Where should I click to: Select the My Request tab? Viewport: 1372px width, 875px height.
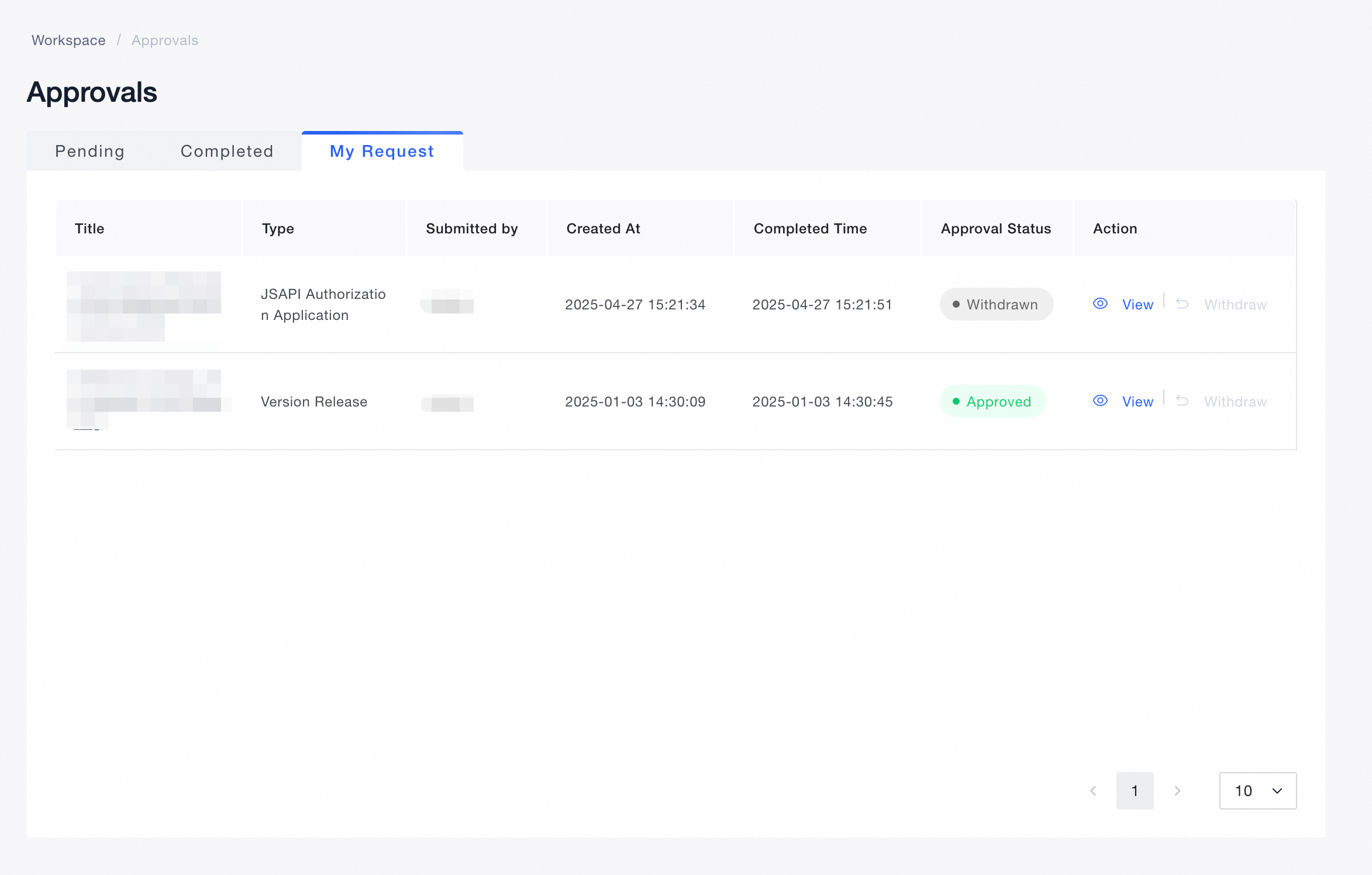[382, 151]
